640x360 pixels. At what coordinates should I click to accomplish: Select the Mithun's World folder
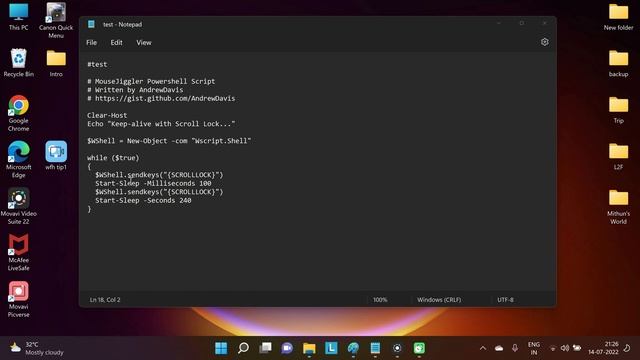tap(618, 206)
